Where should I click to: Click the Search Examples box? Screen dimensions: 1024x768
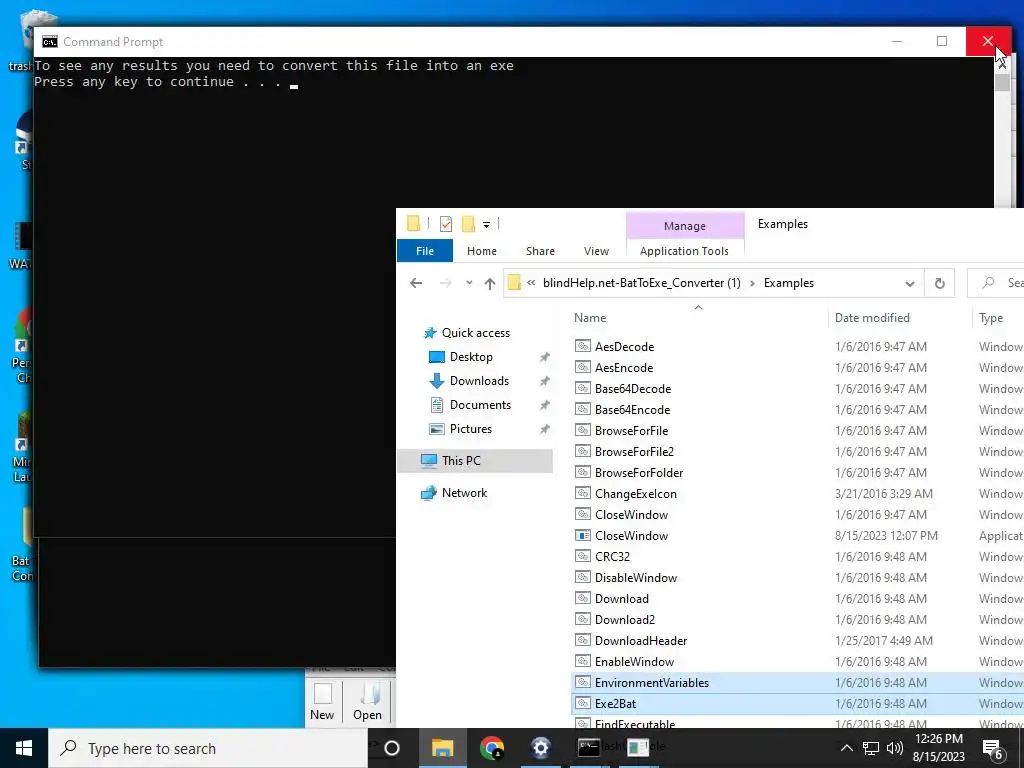[x=996, y=283]
